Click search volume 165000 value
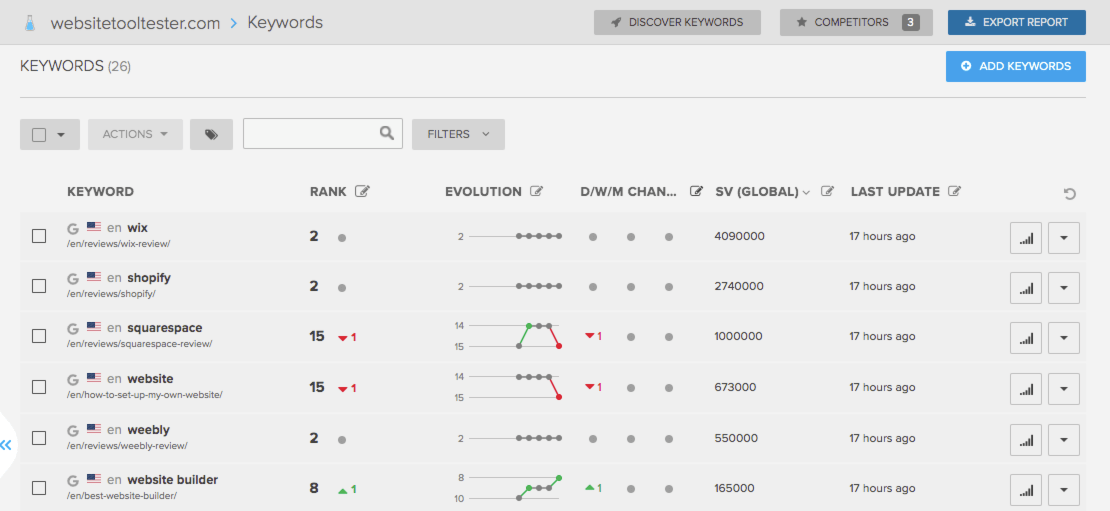 (x=735, y=488)
